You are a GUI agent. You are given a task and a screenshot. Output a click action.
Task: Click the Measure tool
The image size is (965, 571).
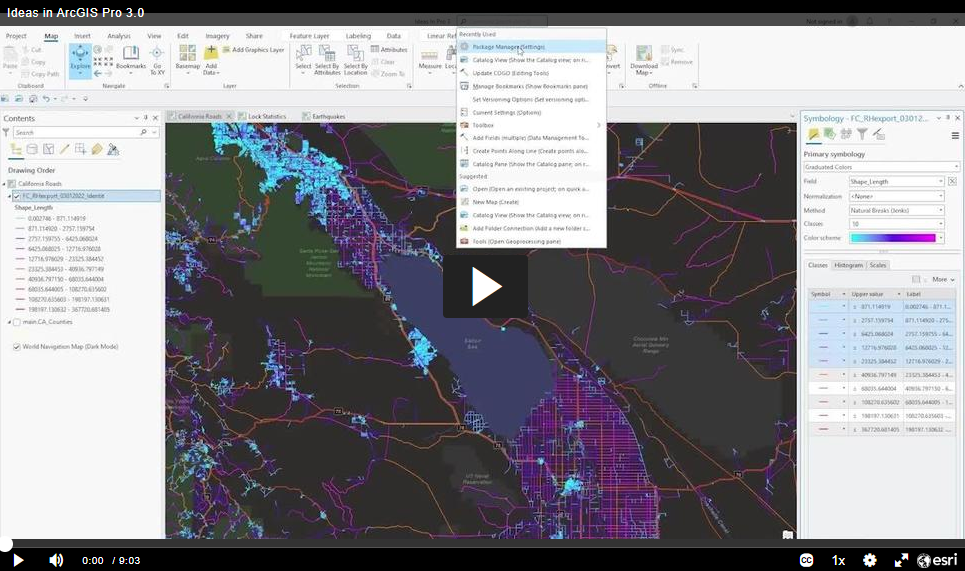(x=430, y=58)
